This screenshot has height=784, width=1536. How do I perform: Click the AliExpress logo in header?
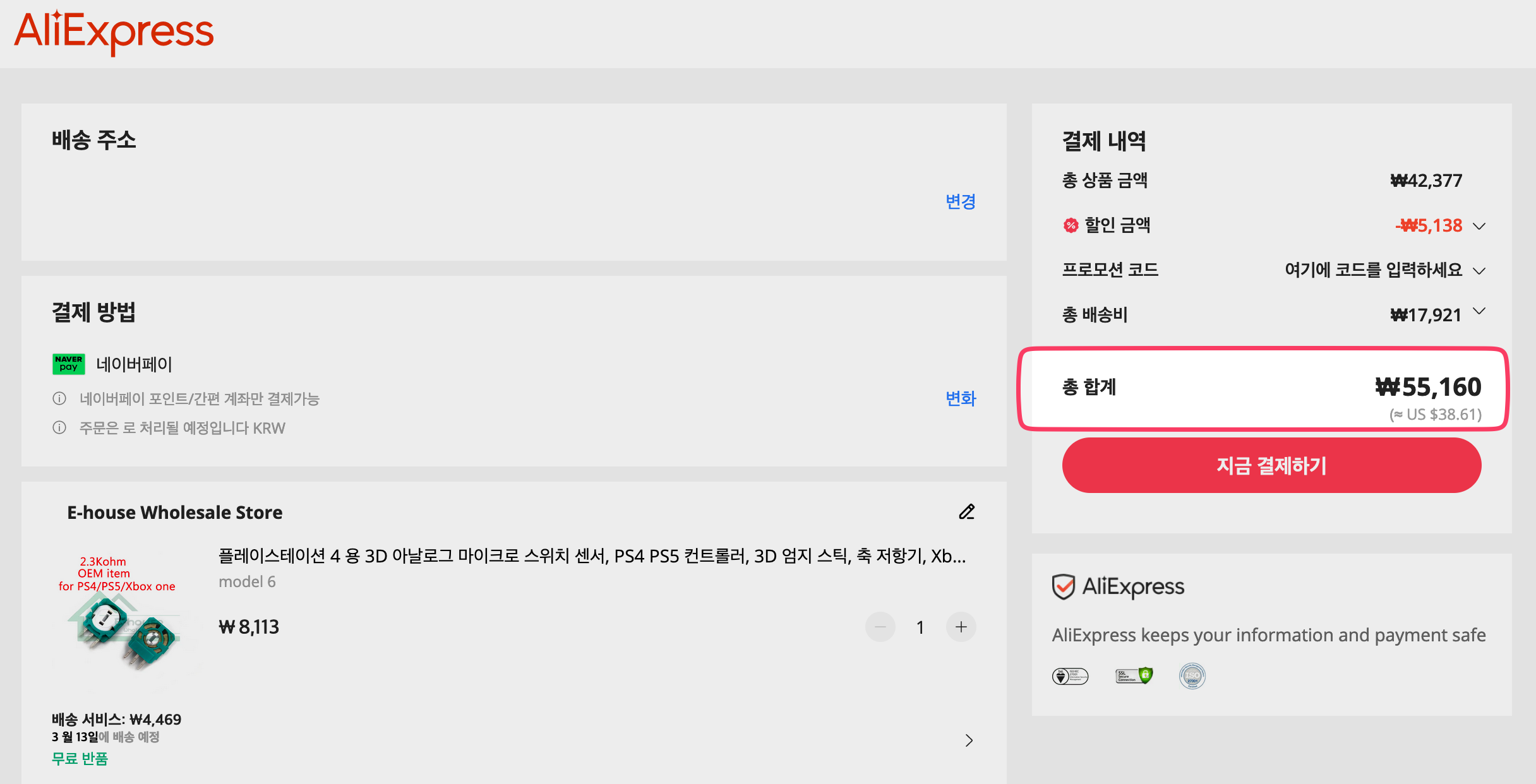click(x=114, y=32)
